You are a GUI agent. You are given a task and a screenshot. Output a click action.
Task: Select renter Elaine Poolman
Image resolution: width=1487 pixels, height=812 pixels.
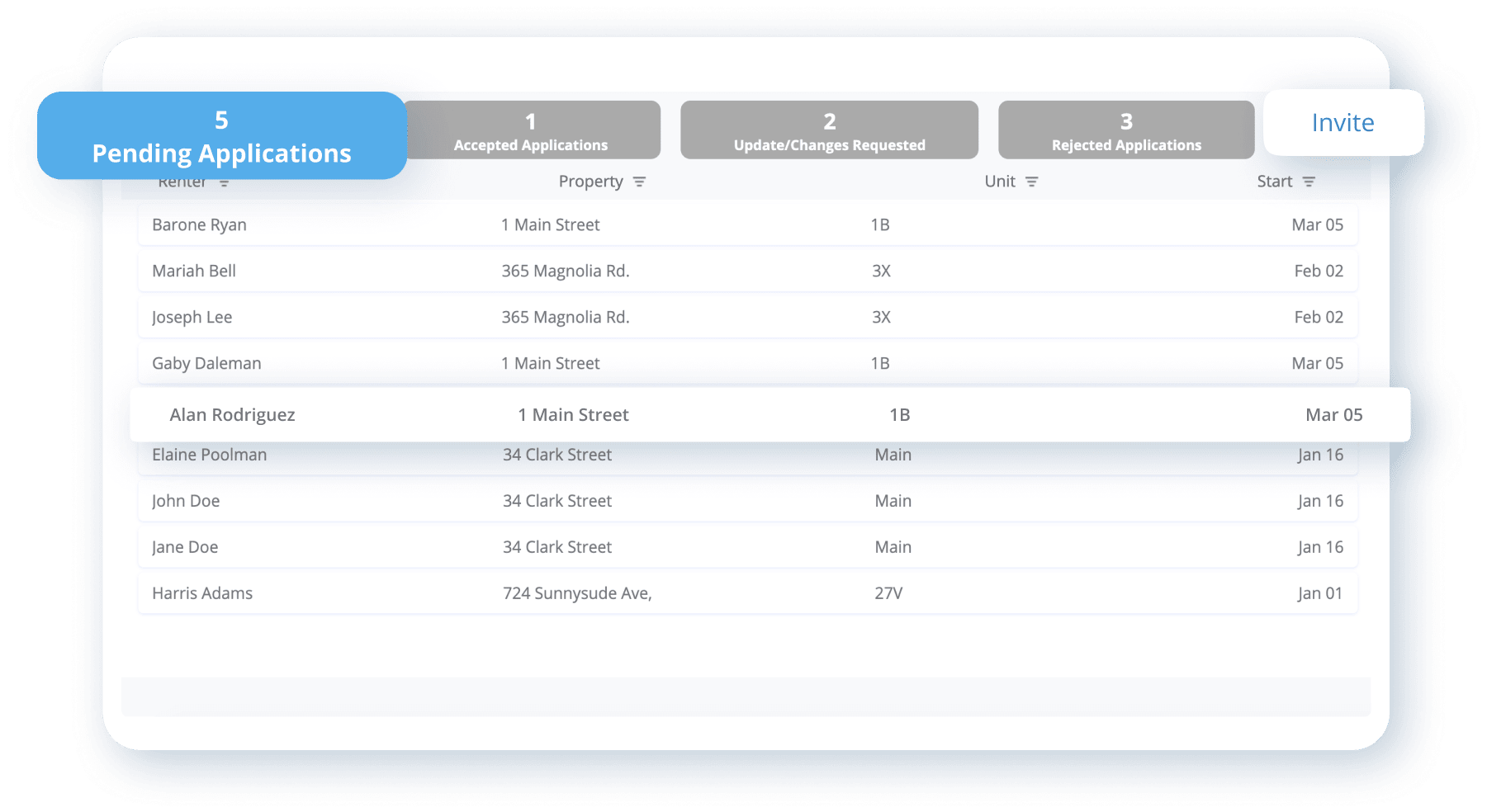tap(209, 455)
